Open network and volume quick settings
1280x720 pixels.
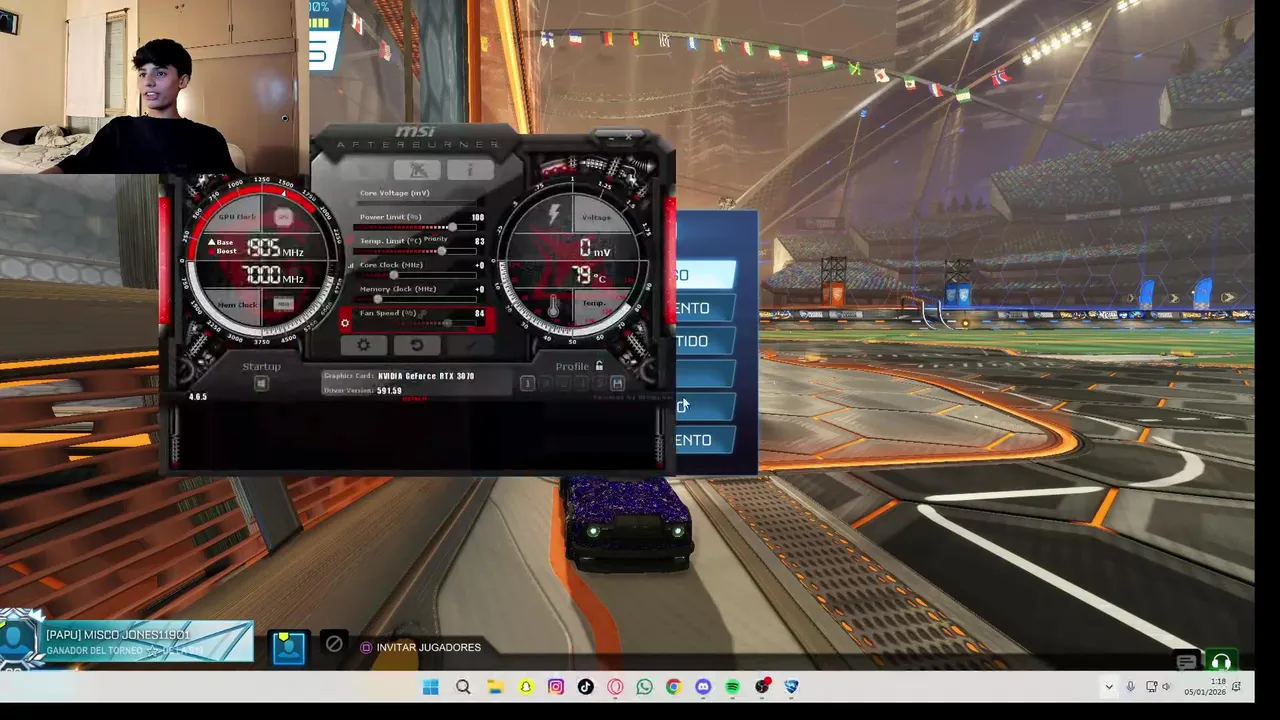coord(1159,687)
